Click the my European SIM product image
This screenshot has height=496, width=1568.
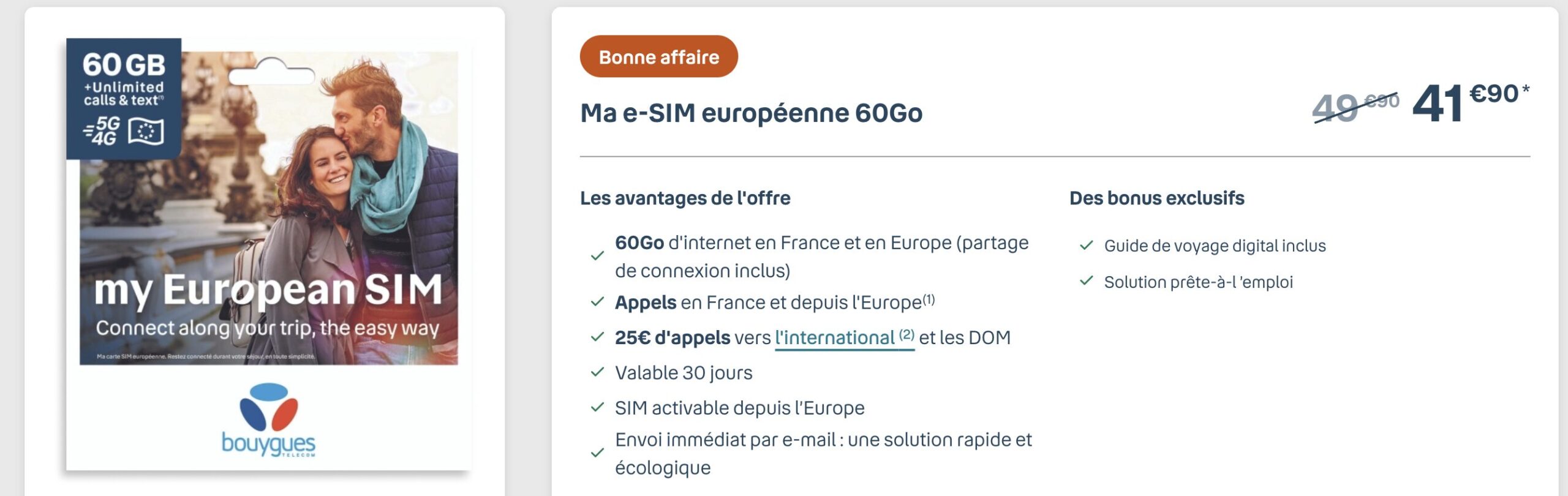coord(268,254)
